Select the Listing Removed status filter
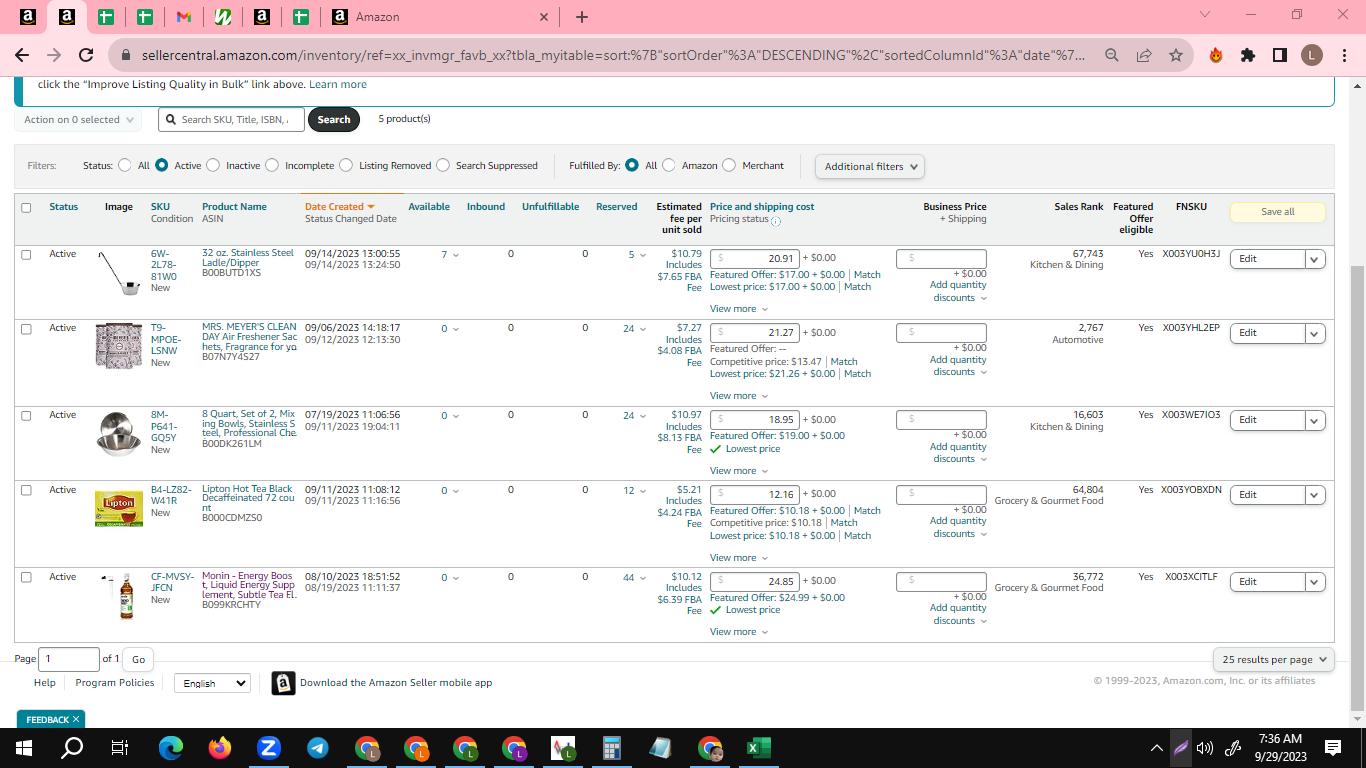 (346, 165)
